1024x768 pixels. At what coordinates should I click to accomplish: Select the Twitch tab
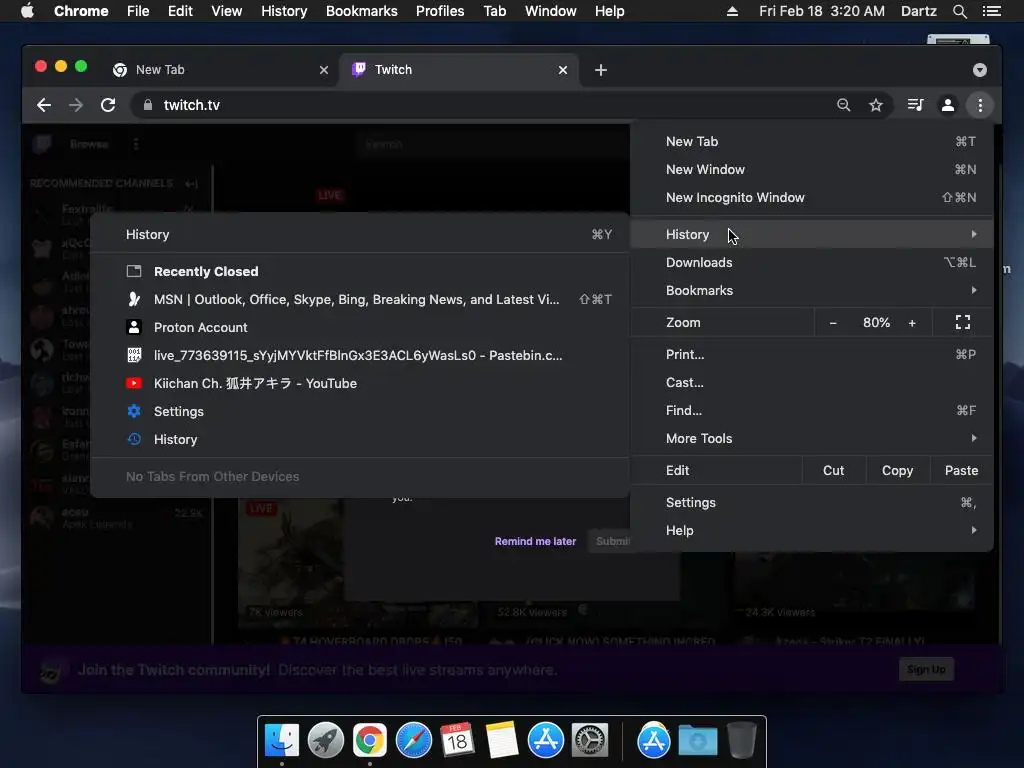[x=457, y=70]
